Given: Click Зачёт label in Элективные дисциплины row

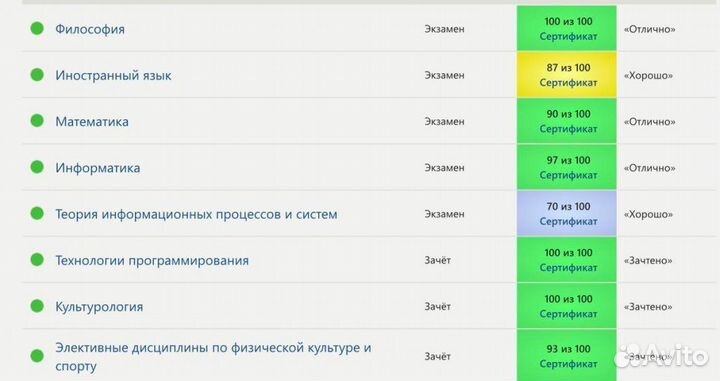Looking at the screenshot, I should click(437, 357).
